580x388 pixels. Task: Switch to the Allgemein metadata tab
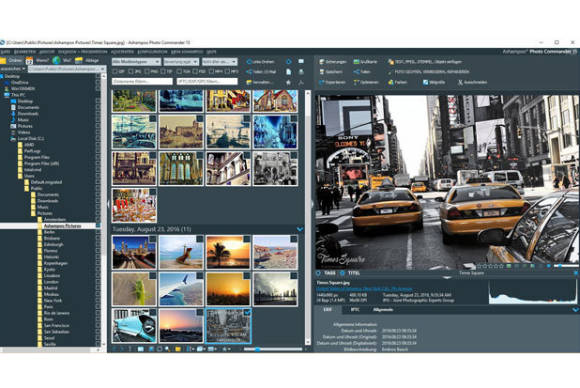pos(383,310)
